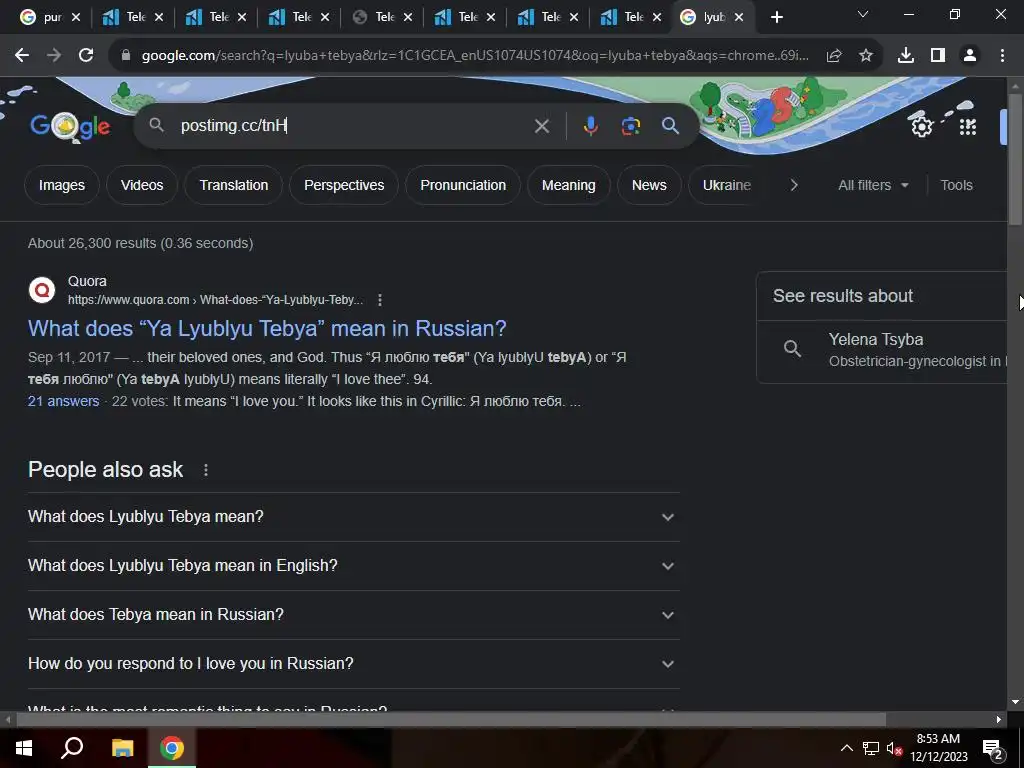Image resolution: width=1024 pixels, height=768 pixels.
Task: Open 'What does Ya Lyublyu Tebya mean' link
Action: 267,328
